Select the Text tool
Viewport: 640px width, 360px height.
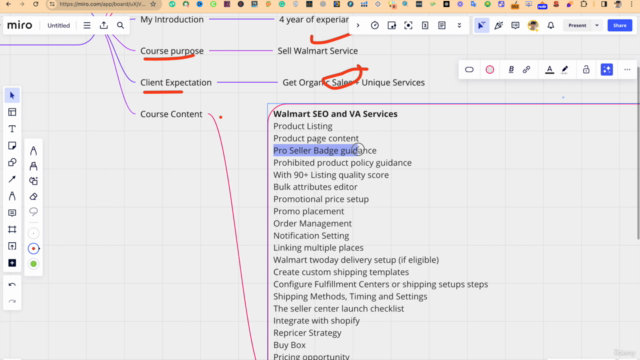(x=12, y=129)
